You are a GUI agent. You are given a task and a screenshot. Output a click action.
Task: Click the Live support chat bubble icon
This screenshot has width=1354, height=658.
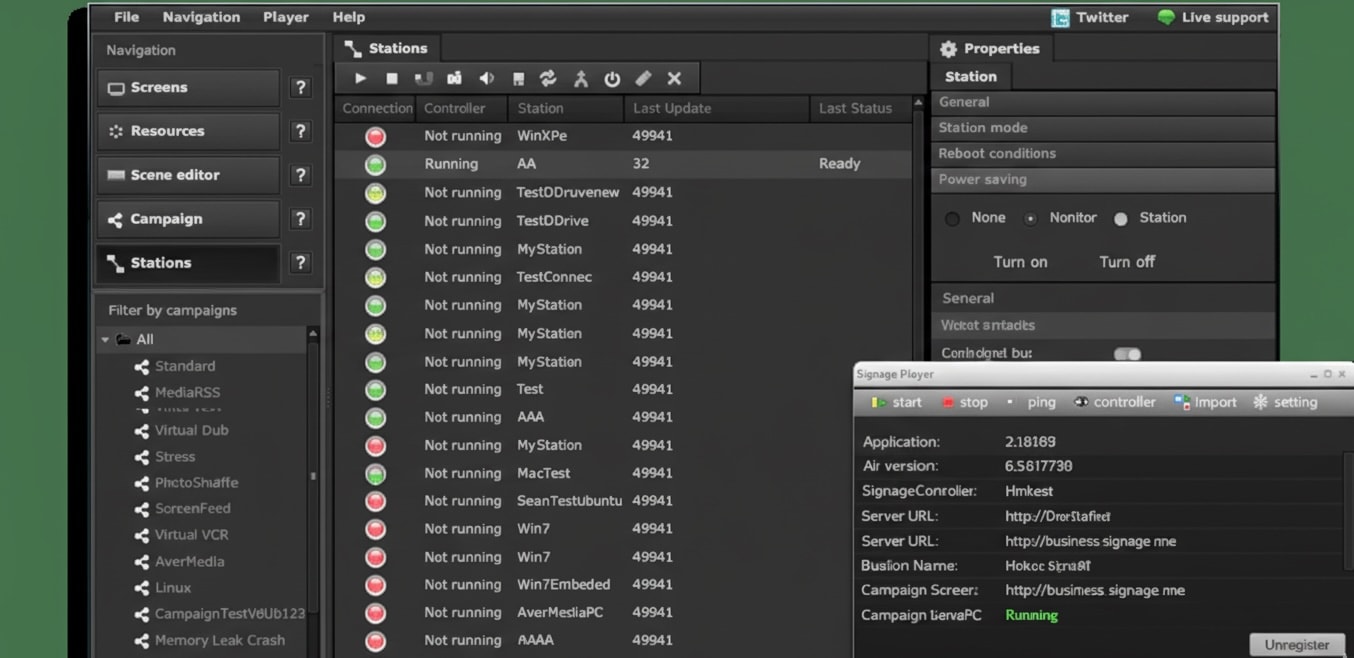1165,18
